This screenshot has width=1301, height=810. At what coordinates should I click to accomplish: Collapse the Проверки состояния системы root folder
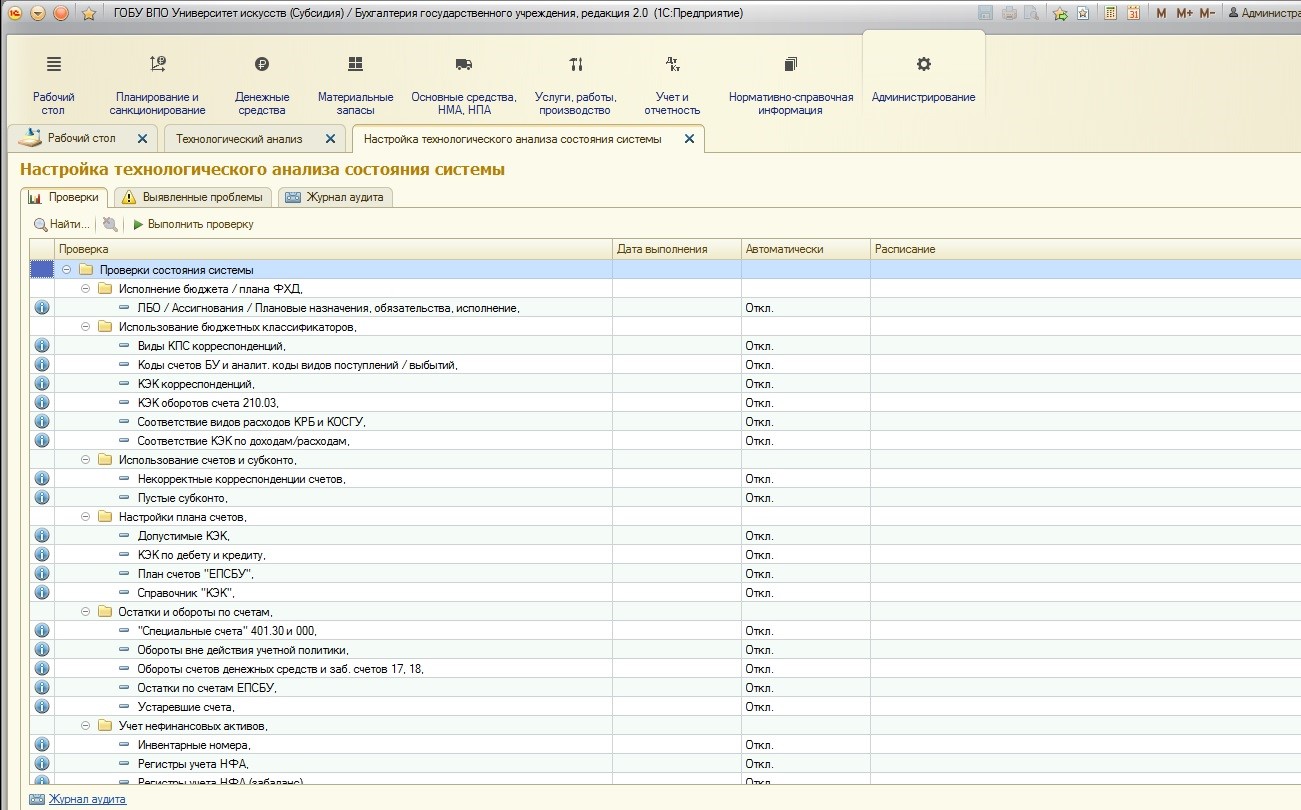(67, 270)
